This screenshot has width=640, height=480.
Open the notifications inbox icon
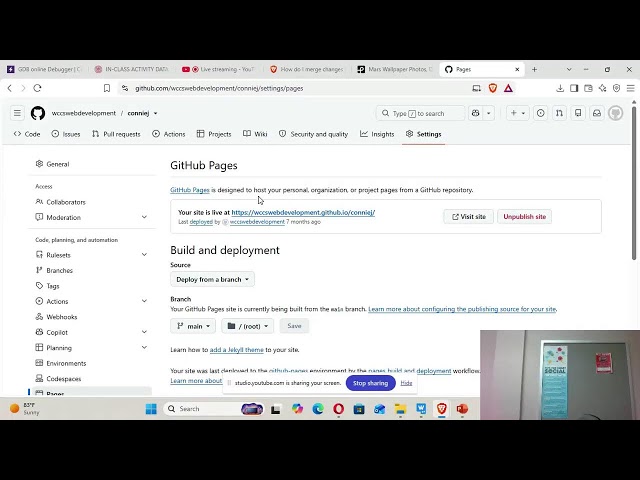point(597,113)
